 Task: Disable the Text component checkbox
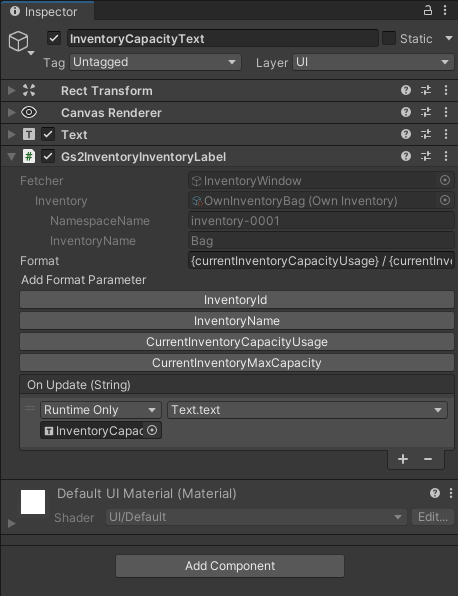click(48, 134)
